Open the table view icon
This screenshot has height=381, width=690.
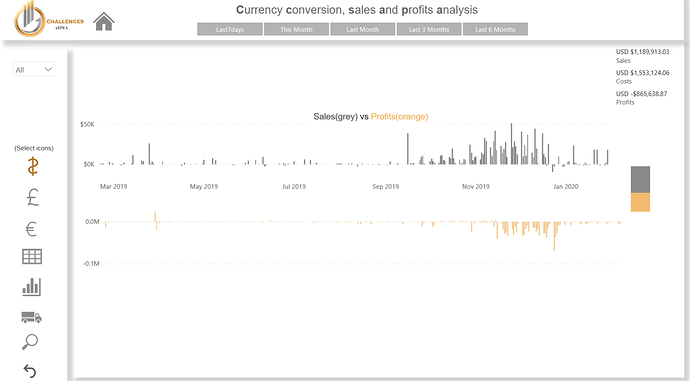tap(32, 256)
